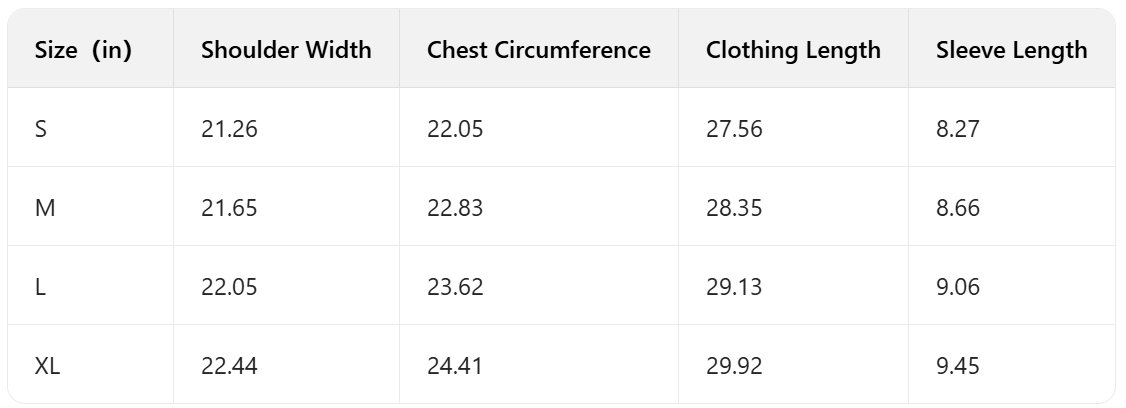The height and width of the screenshot is (408, 1126).
Task: Click shoulder width value 21.26
Action: [x=229, y=129]
